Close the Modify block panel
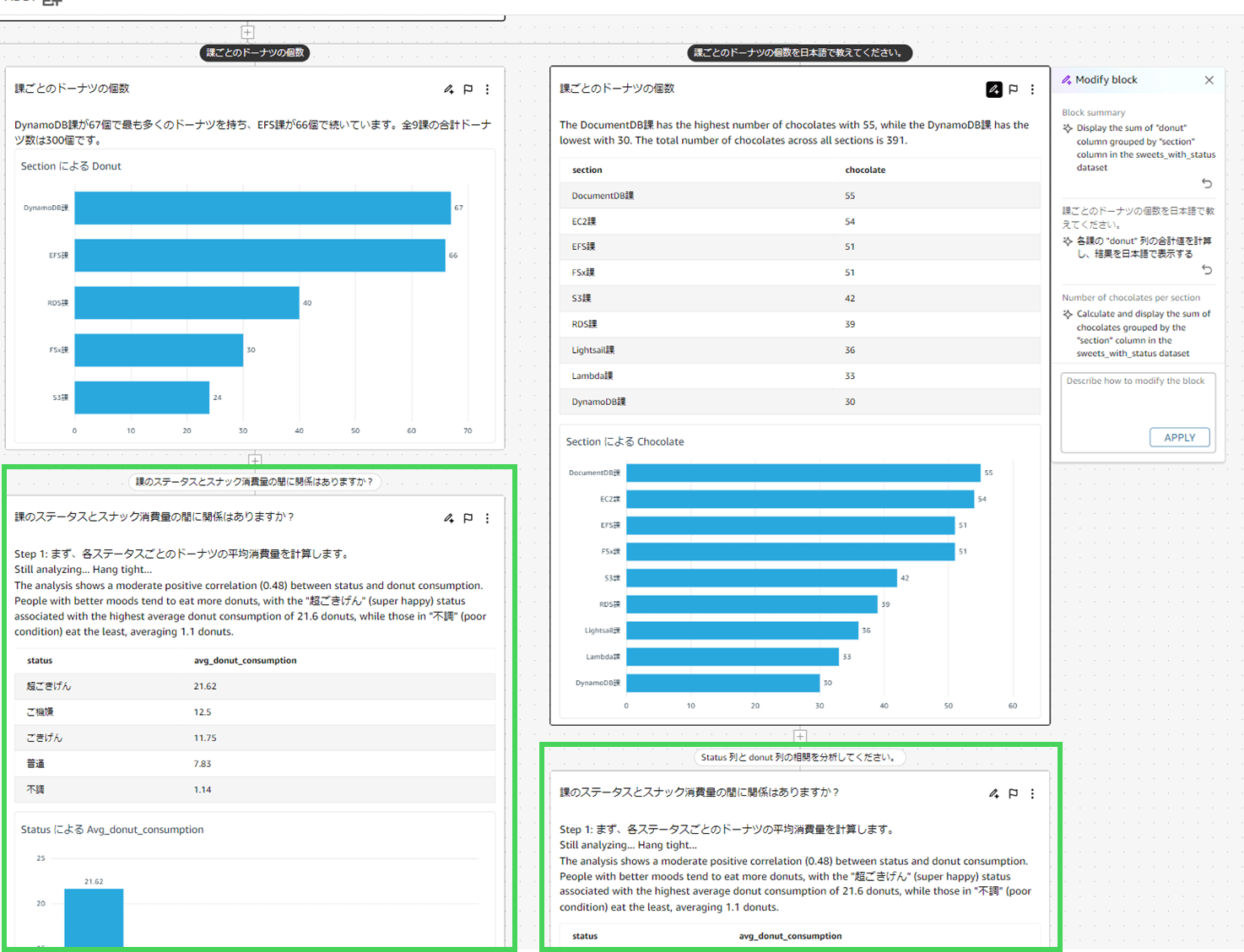This screenshot has width=1244, height=952. click(x=1209, y=80)
